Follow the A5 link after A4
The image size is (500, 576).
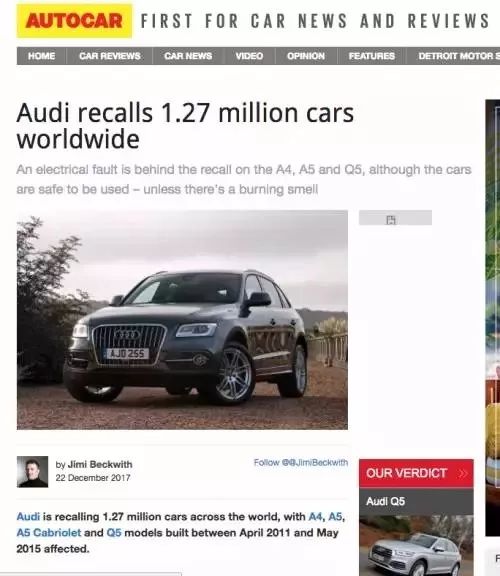(x=335, y=516)
